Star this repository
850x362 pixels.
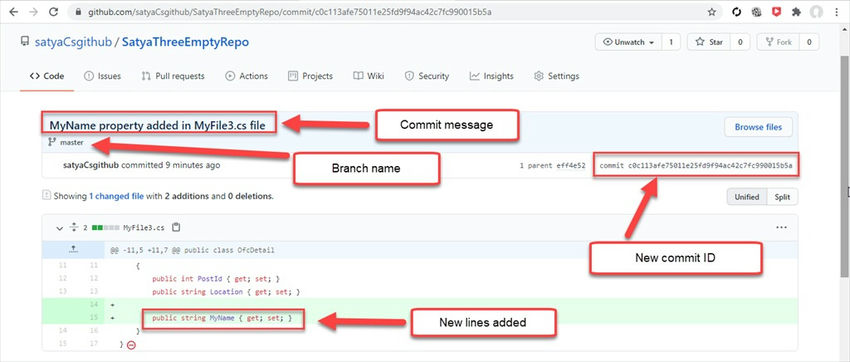click(x=709, y=42)
